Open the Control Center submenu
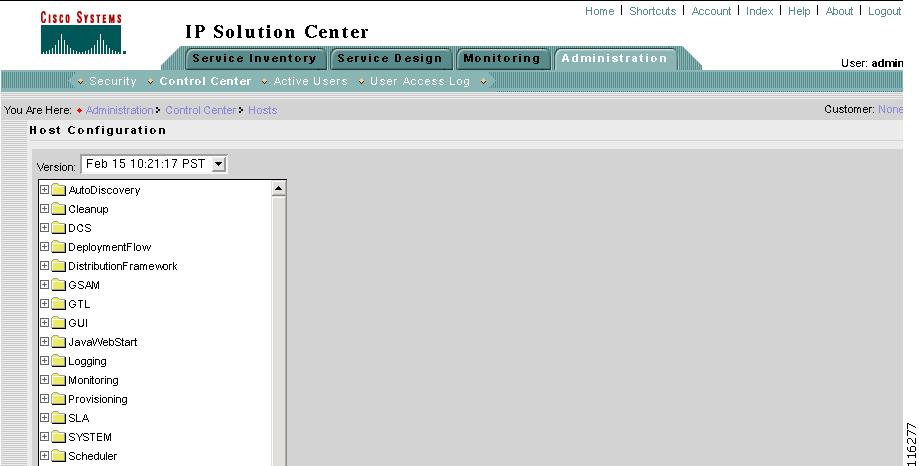Screen dimensions: 919x466 pyautogui.click(x=205, y=81)
